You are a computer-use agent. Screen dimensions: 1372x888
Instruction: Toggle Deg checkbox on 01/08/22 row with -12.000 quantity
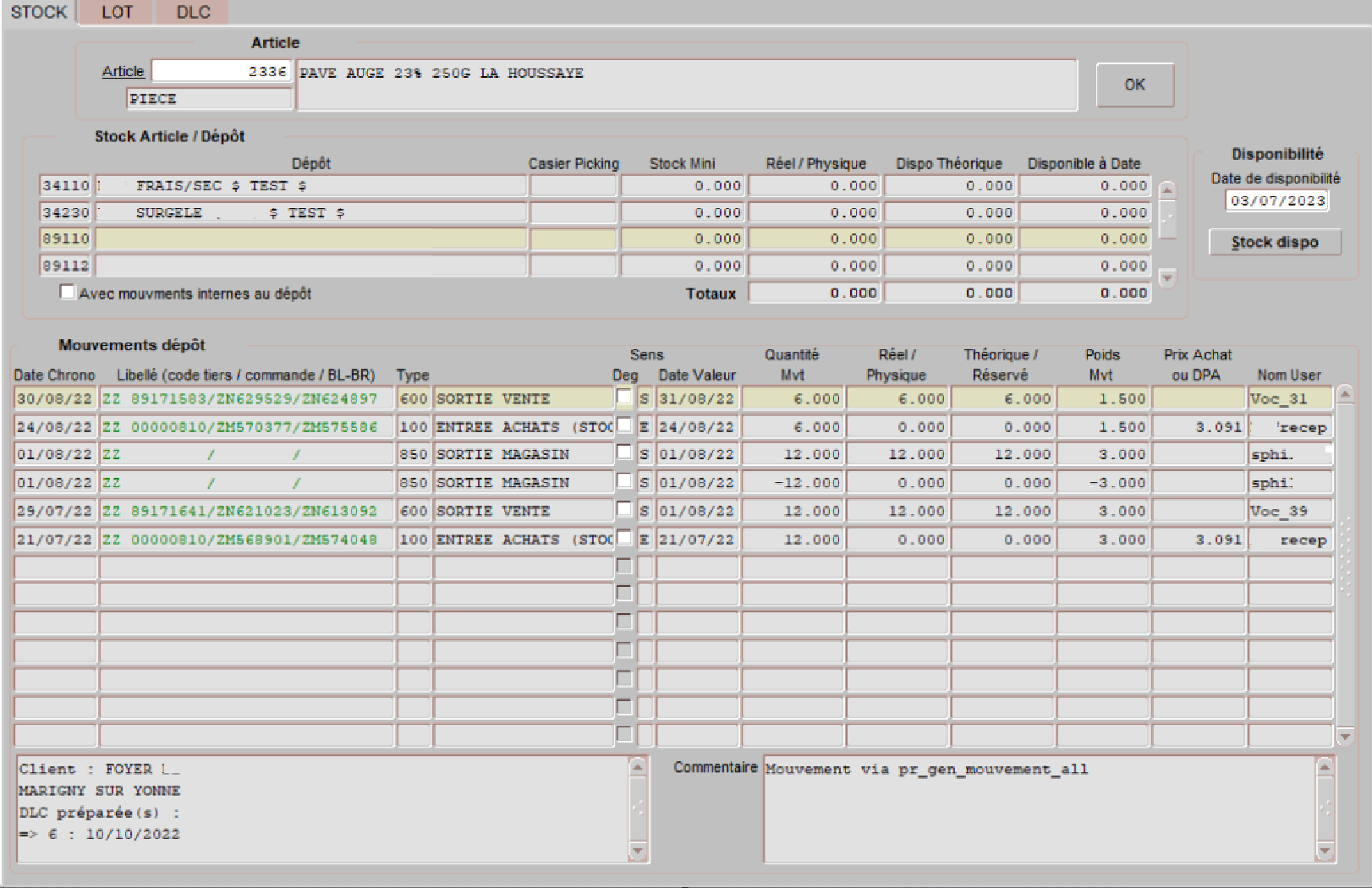(x=624, y=480)
